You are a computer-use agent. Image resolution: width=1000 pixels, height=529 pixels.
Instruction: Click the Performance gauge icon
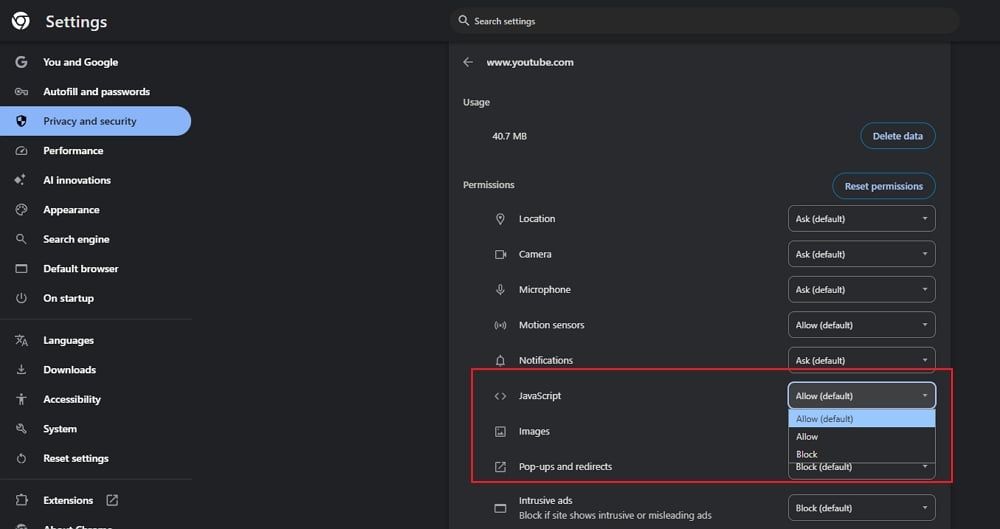[21, 151]
